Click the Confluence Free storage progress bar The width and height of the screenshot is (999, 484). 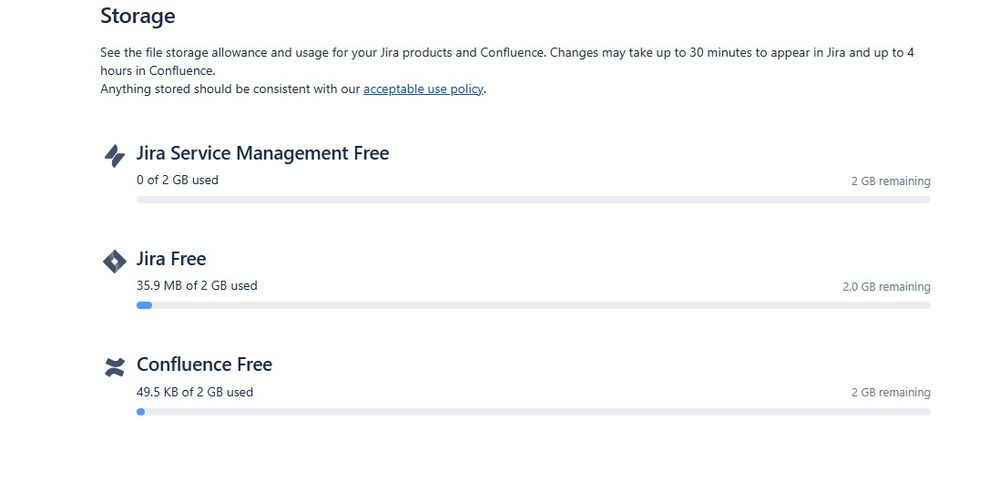(x=533, y=411)
